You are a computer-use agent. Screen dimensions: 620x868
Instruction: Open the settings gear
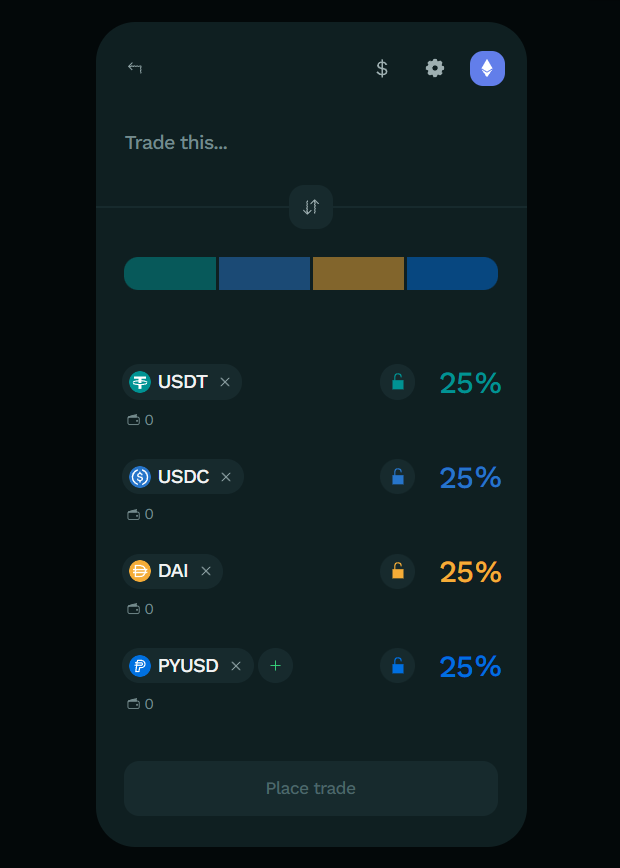[435, 68]
